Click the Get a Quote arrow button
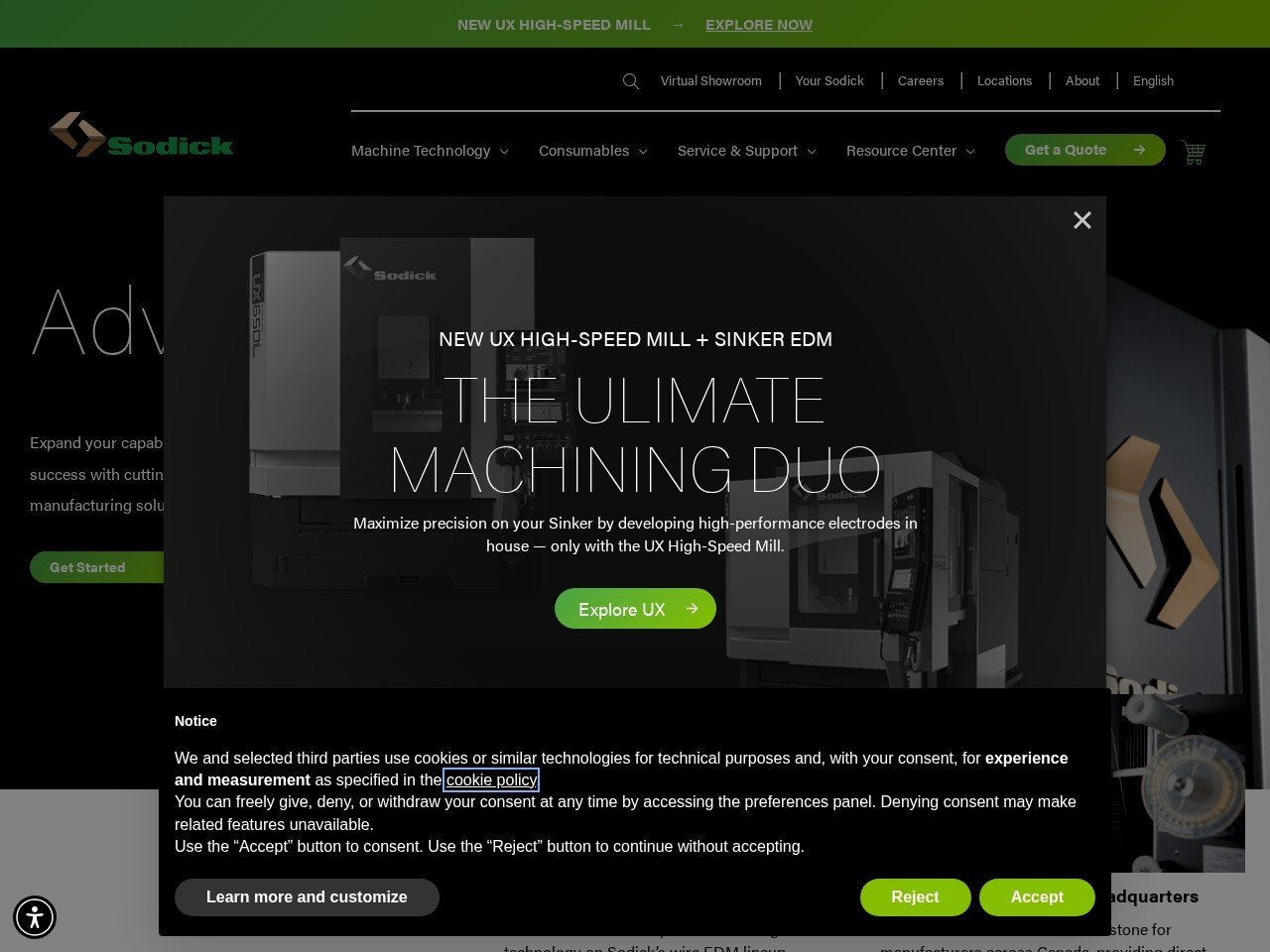Screen dimensions: 1270x952 tap(1084, 150)
